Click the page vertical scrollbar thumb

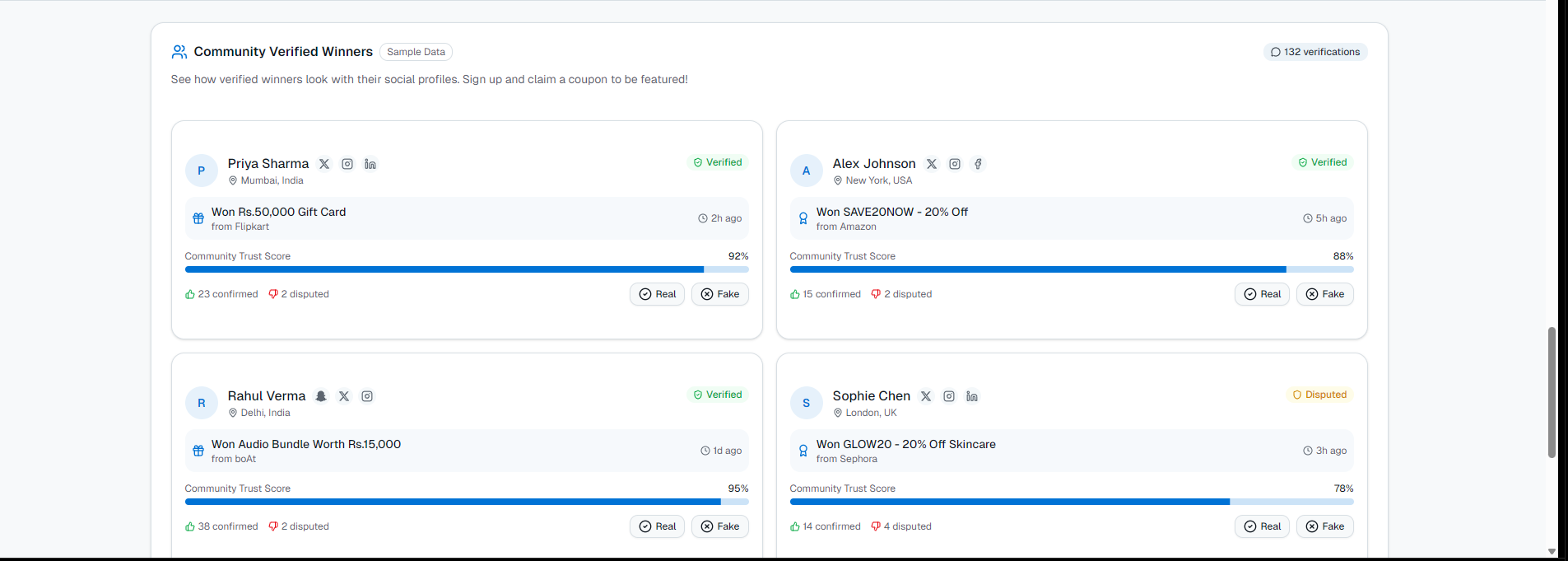click(1552, 392)
